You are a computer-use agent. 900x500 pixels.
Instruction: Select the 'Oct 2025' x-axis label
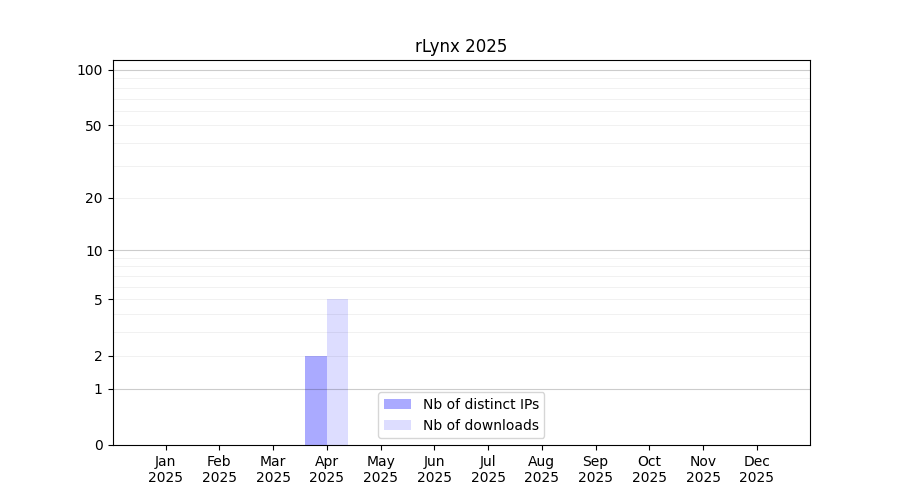649,469
